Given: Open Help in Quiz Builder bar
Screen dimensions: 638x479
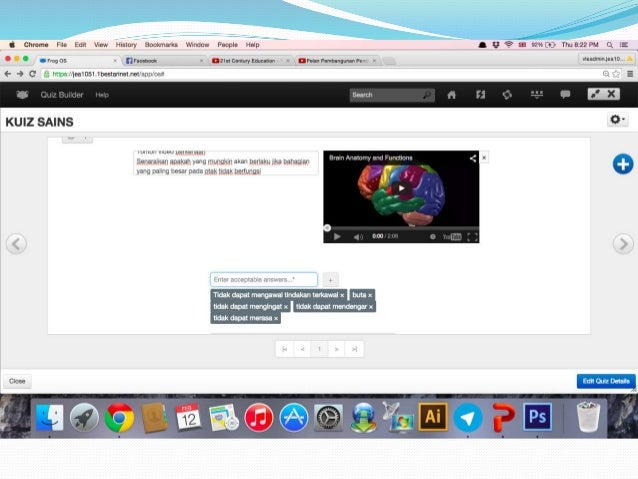Looking at the screenshot, I should click(x=102, y=95).
